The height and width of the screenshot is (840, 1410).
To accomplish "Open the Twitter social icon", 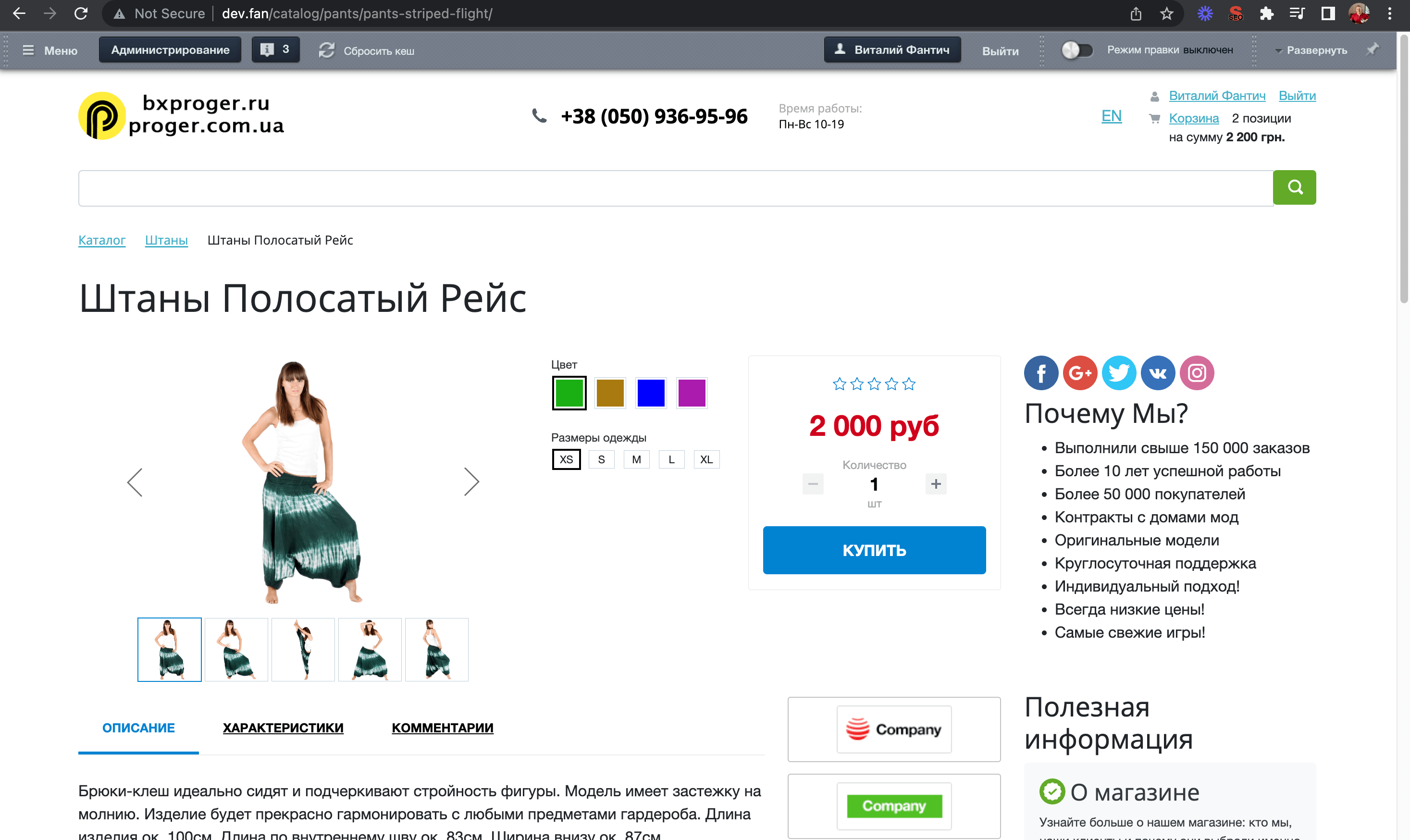I will coord(1119,372).
